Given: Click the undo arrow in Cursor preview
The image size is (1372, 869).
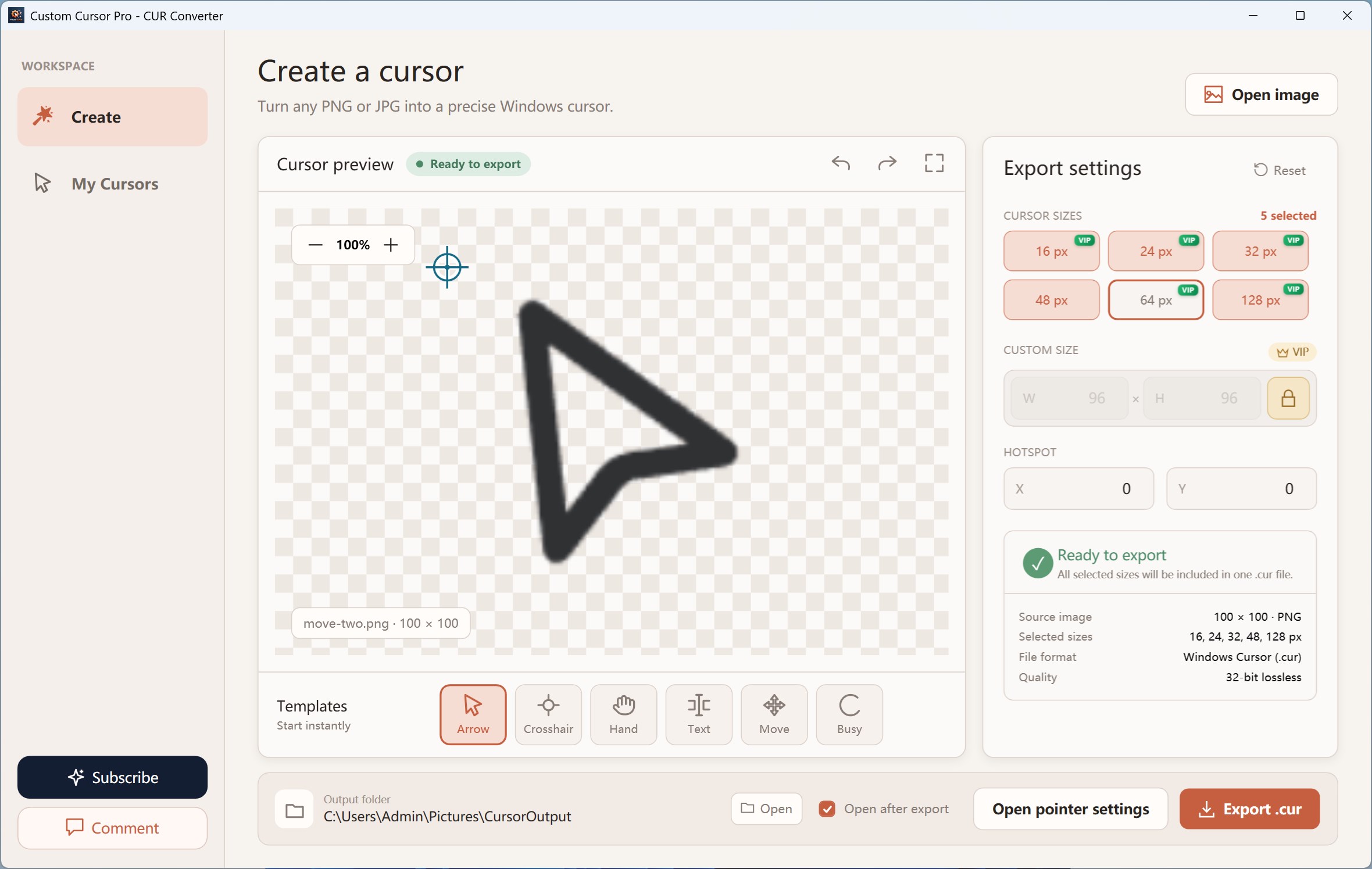Looking at the screenshot, I should tap(841, 163).
